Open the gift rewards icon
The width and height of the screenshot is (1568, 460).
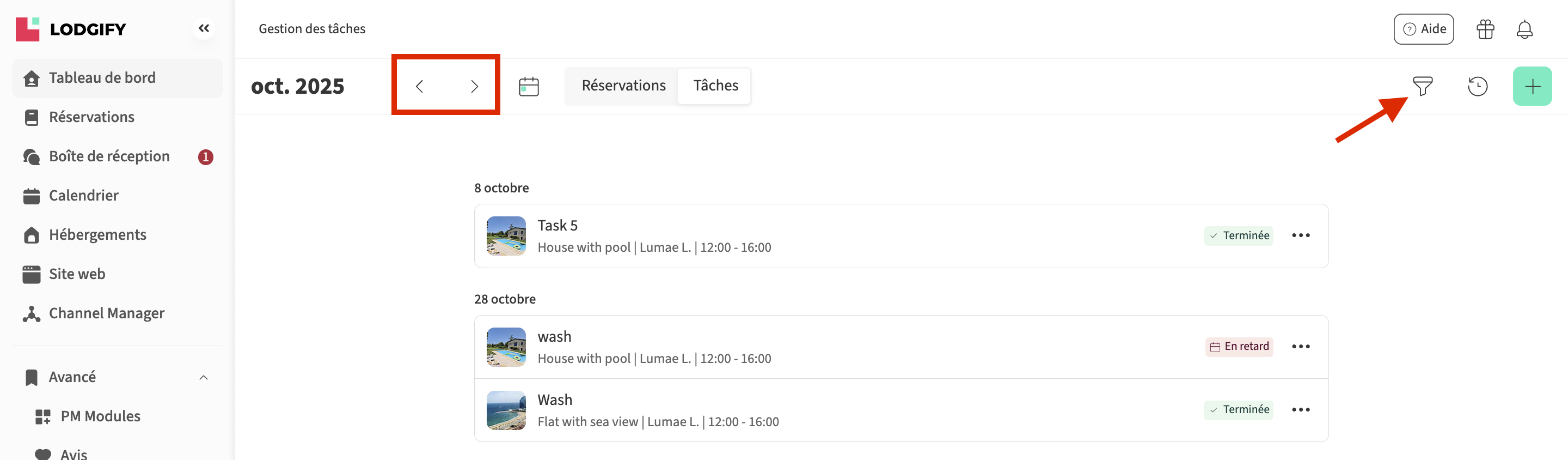[1485, 29]
